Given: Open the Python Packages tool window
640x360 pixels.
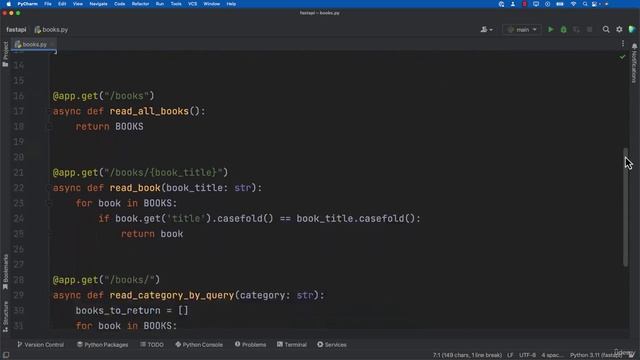Looking at the screenshot, I should [102, 344].
